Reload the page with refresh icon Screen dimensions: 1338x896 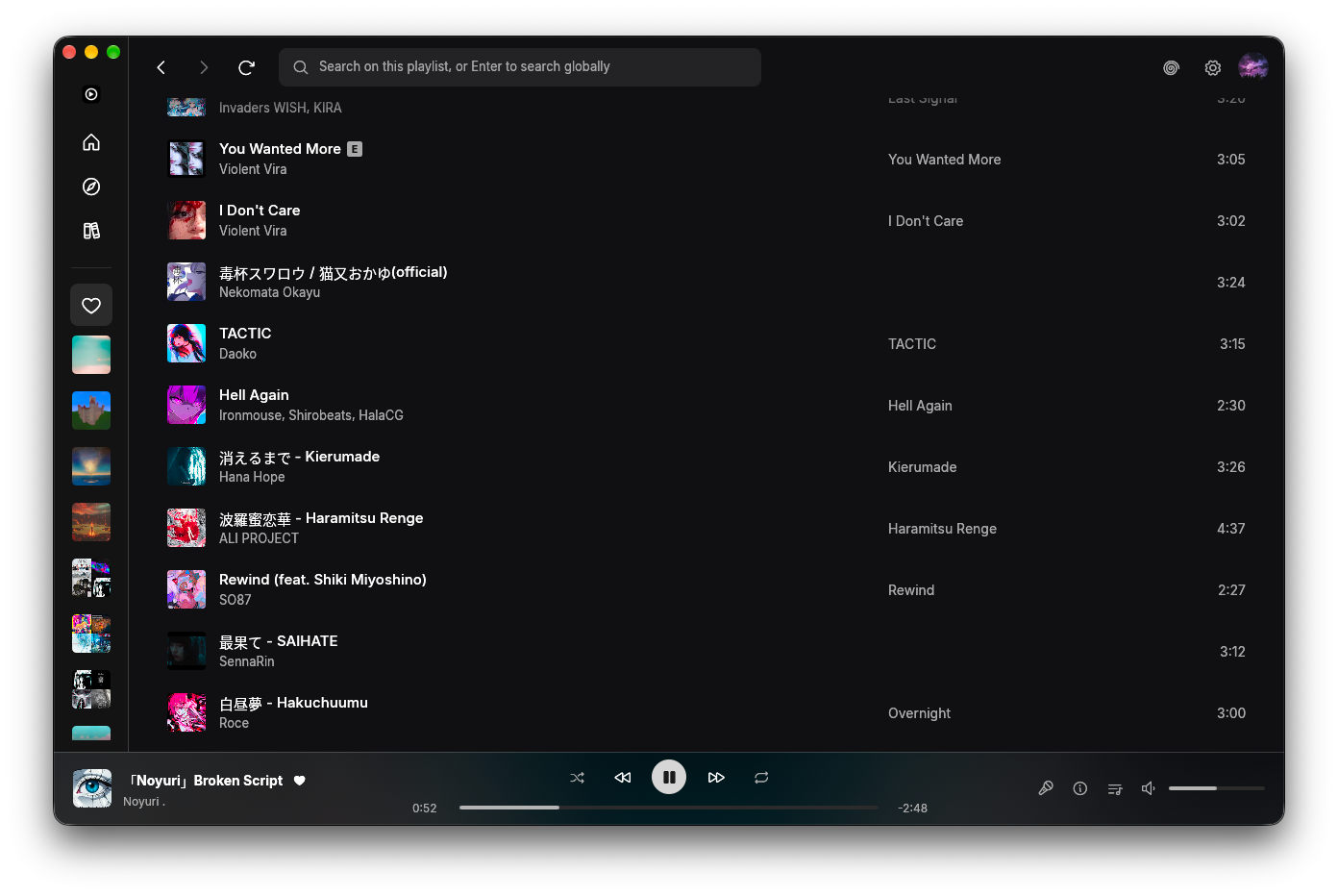(246, 67)
